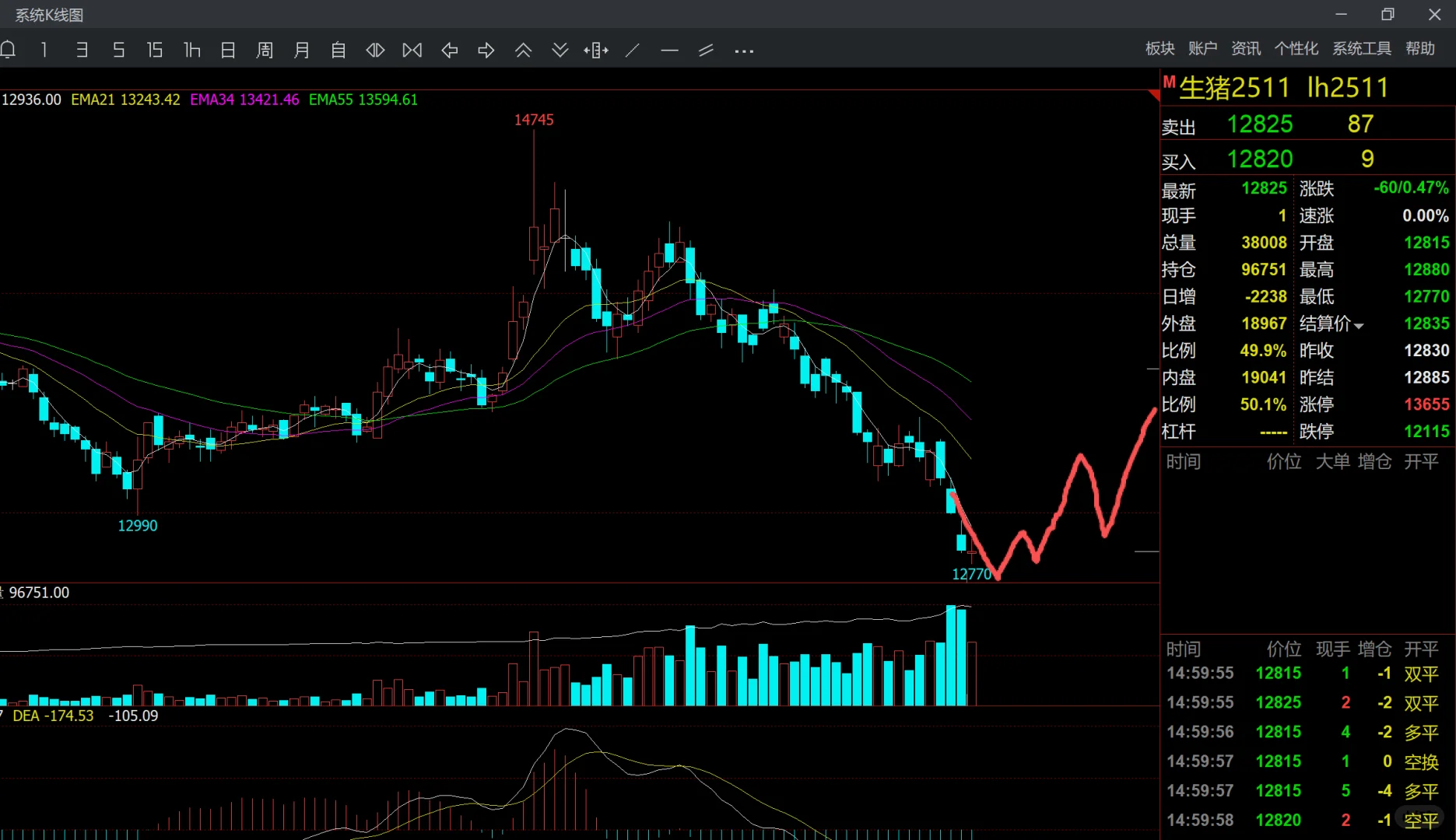Click the horizontal range stretch icon

(x=596, y=51)
